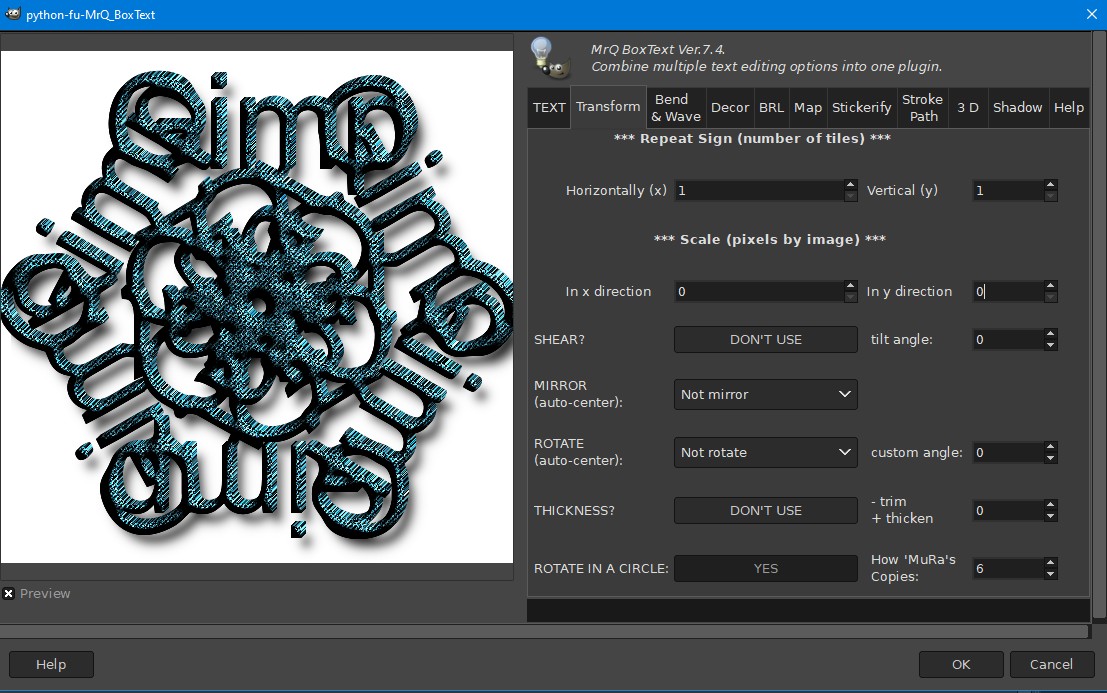
Task: Click the OK button
Action: point(961,664)
